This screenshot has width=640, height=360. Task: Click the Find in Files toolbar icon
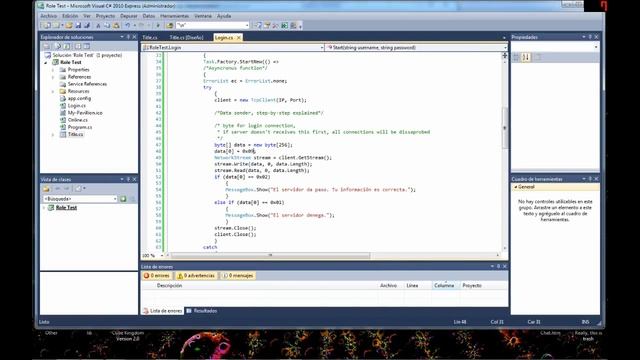coord(169,25)
